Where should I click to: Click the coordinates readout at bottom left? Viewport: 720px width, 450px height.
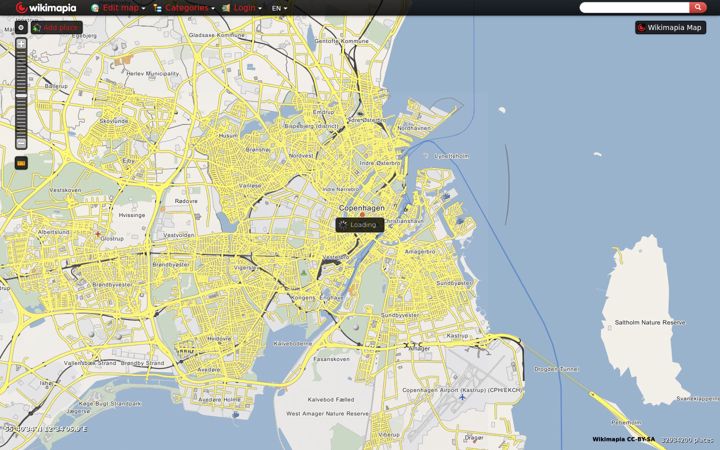tap(45, 429)
